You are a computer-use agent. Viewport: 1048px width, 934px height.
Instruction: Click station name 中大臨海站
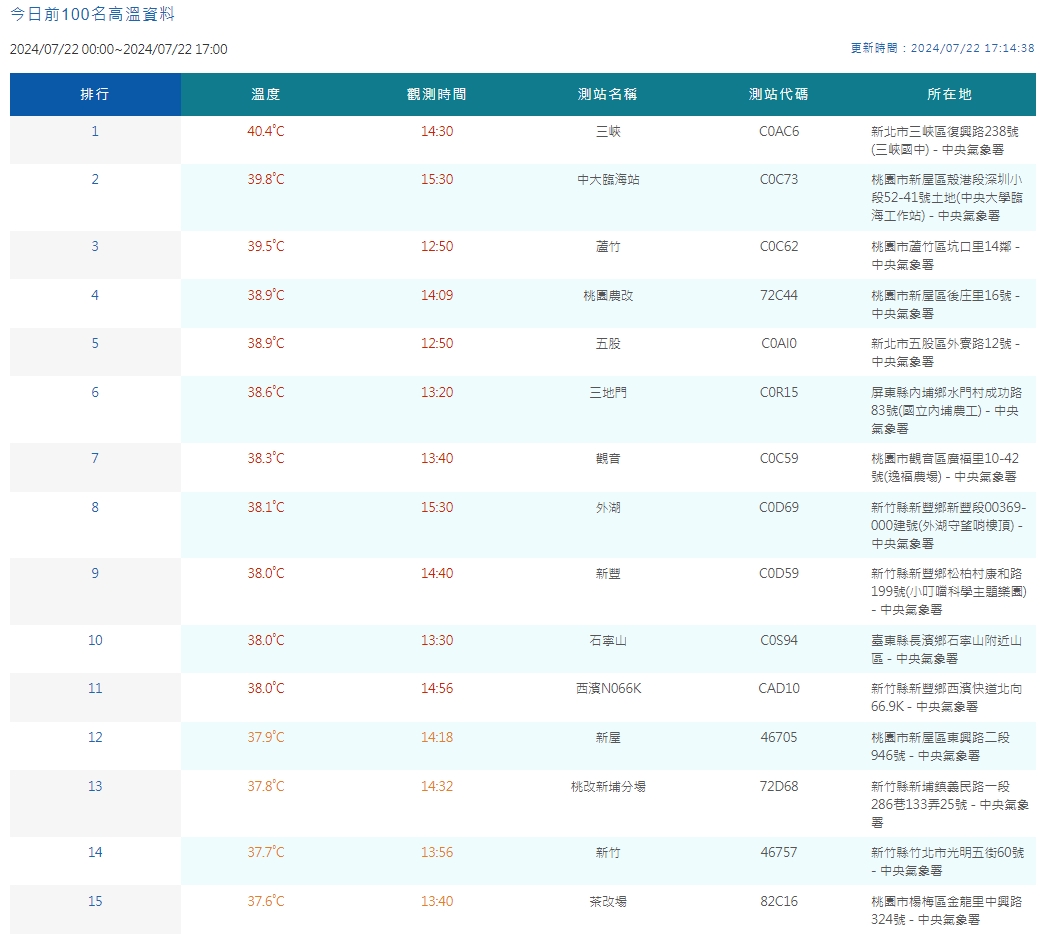[x=608, y=180]
